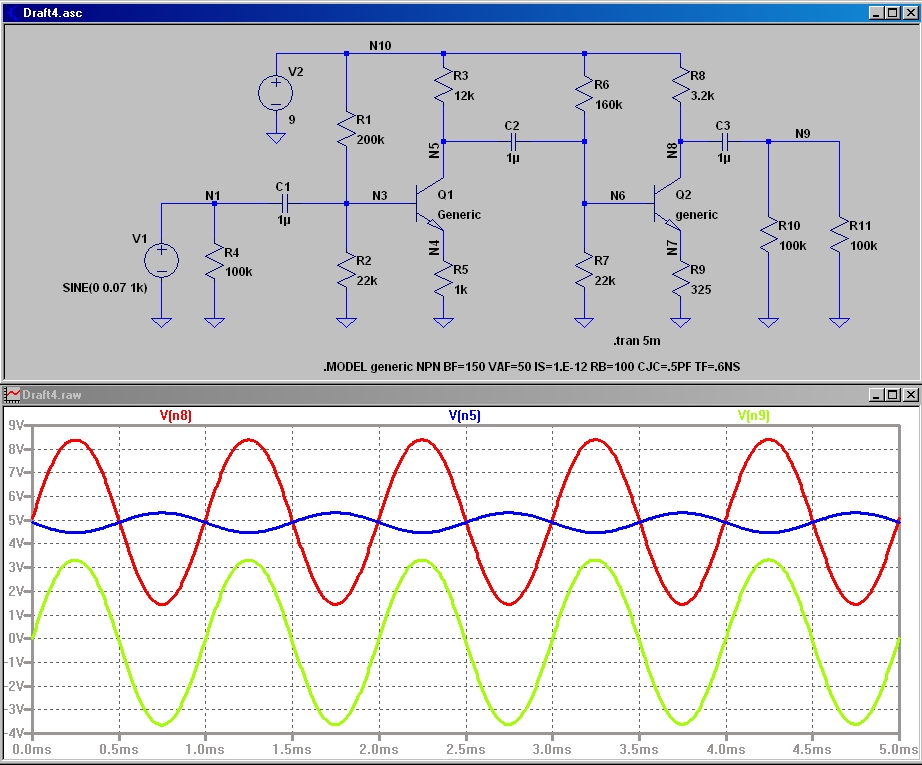The image size is (922, 765).
Task: Maximize the Draft4.asc schematic window
Action: [x=893, y=13]
